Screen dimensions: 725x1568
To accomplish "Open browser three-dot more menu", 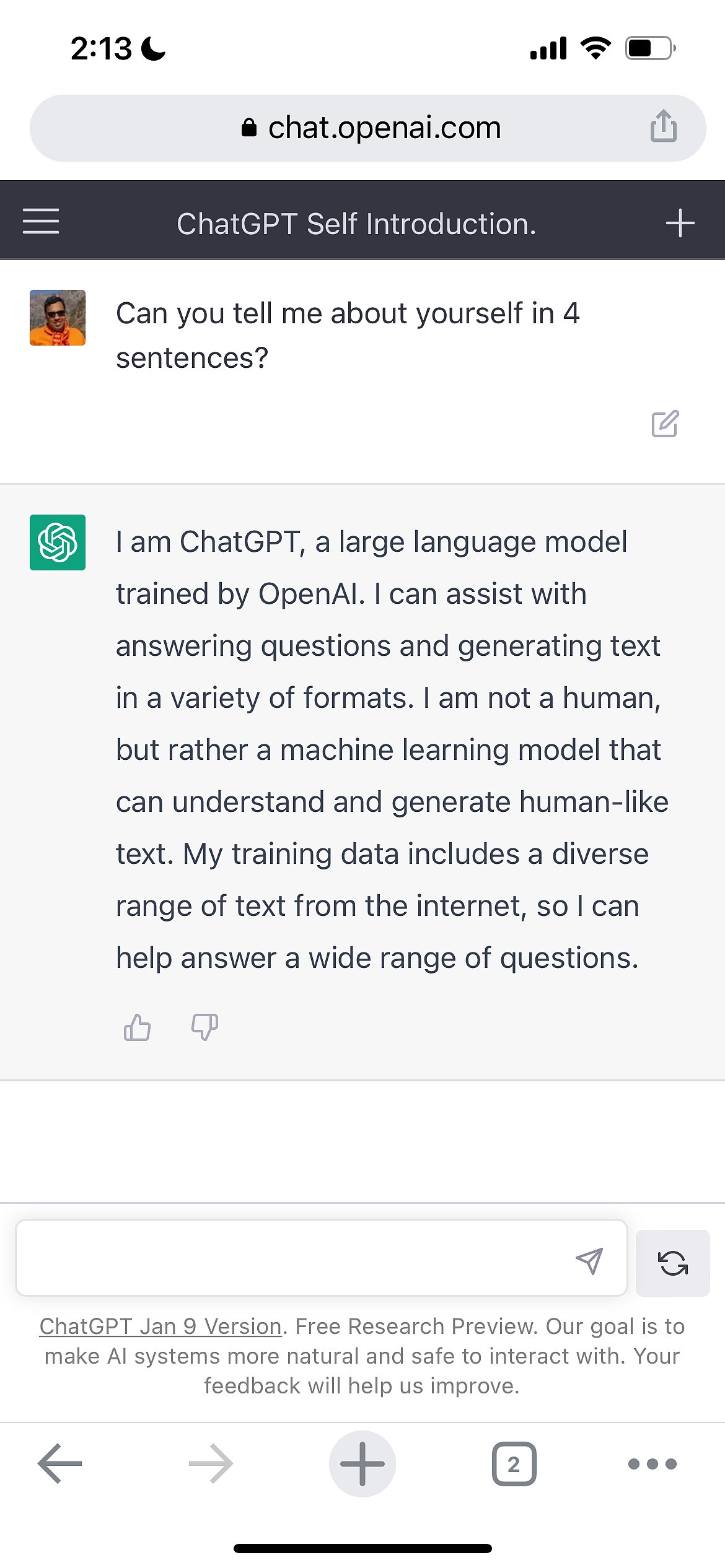I will (x=652, y=1463).
